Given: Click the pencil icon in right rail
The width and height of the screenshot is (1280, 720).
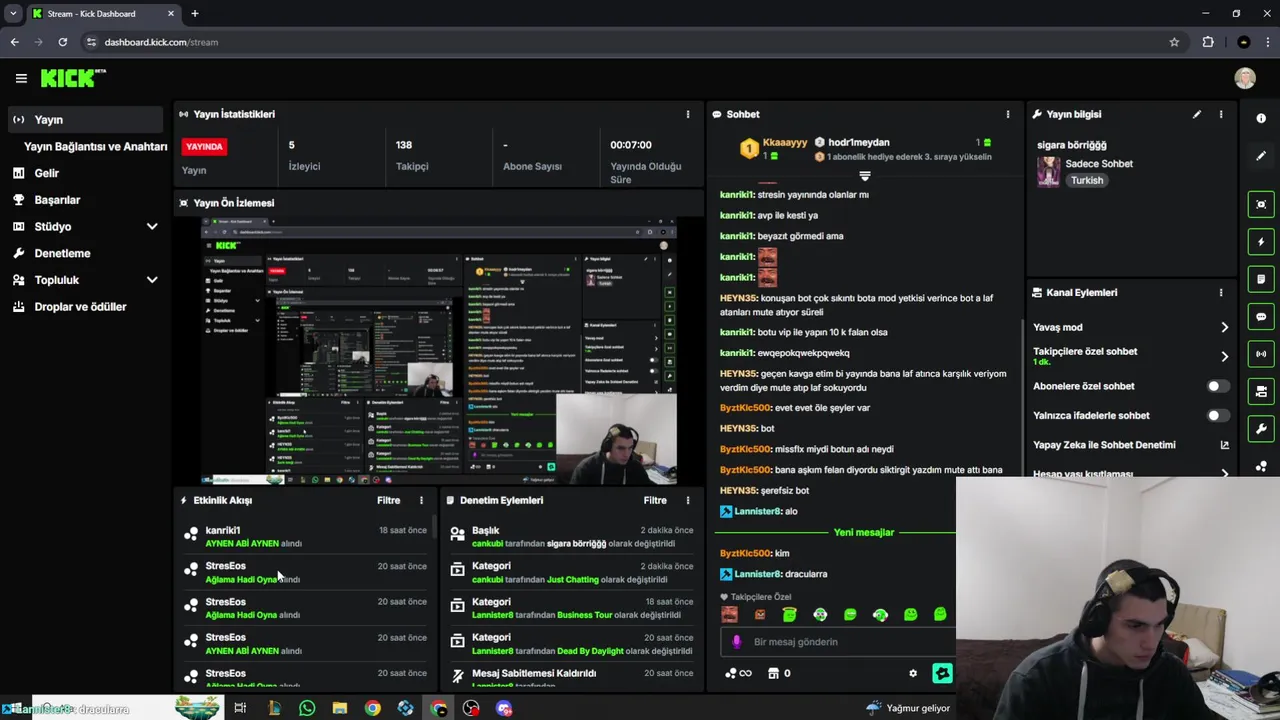Looking at the screenshot, I should pos(1261,156).
